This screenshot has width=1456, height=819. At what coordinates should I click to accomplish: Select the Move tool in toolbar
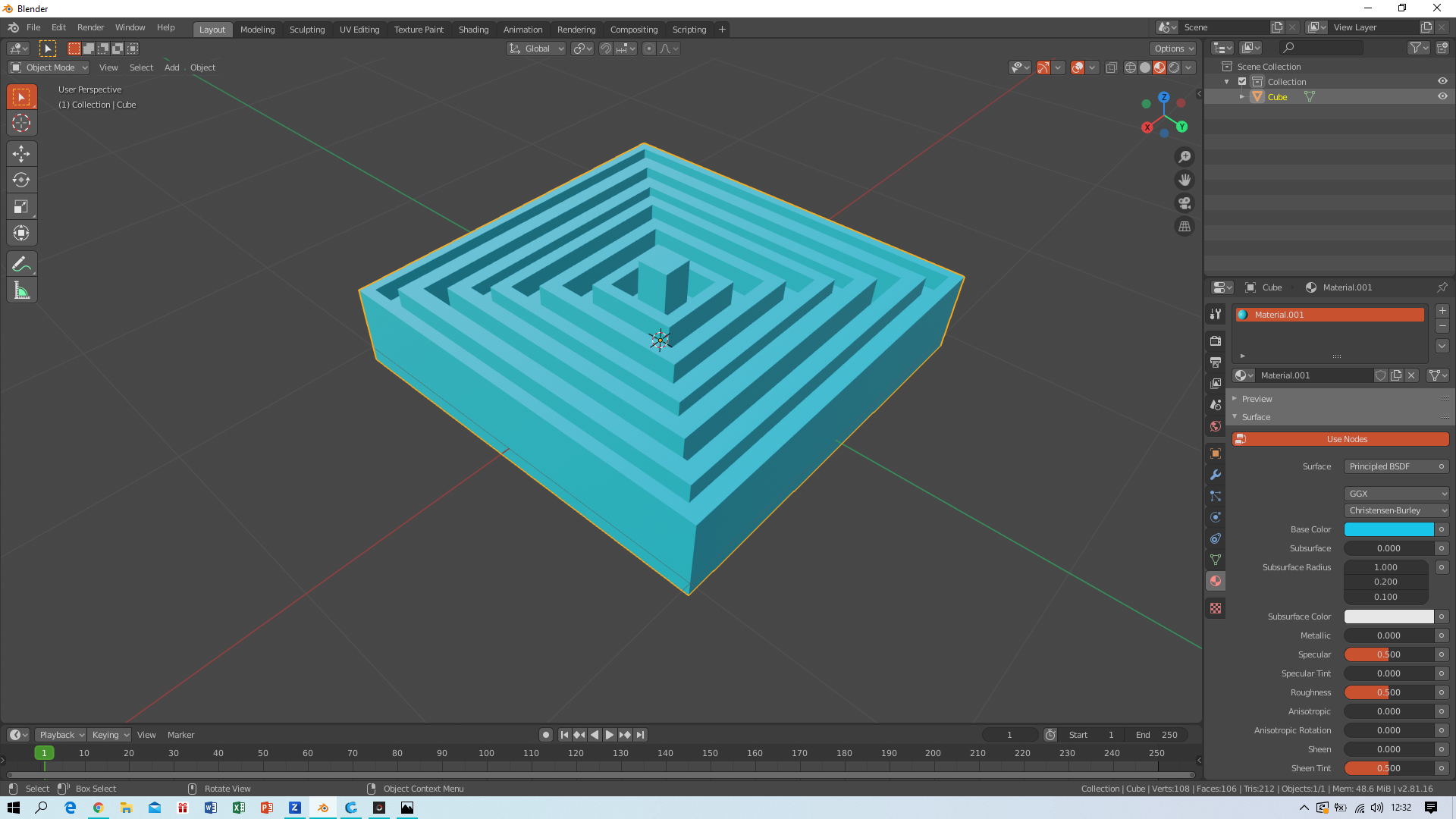tap(21, 154)
